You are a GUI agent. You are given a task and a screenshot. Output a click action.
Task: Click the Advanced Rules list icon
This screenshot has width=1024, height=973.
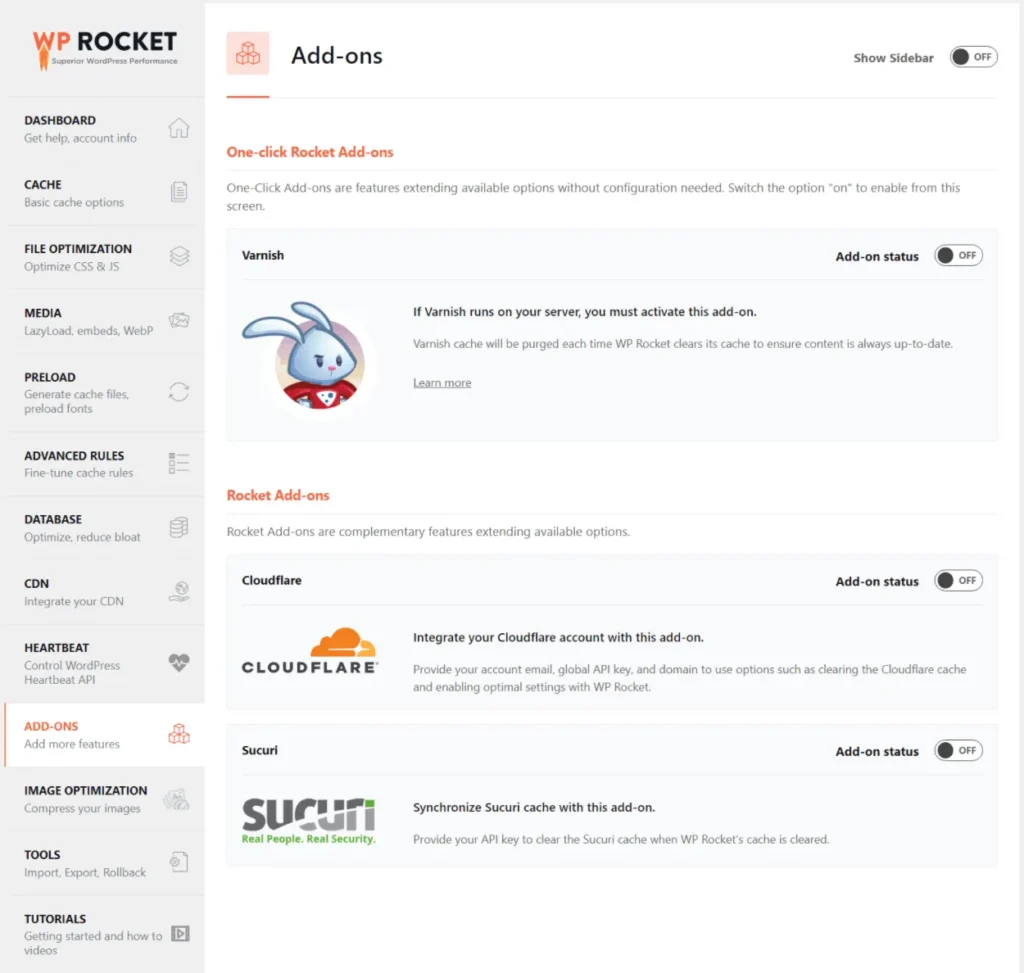tap(179, 463)
